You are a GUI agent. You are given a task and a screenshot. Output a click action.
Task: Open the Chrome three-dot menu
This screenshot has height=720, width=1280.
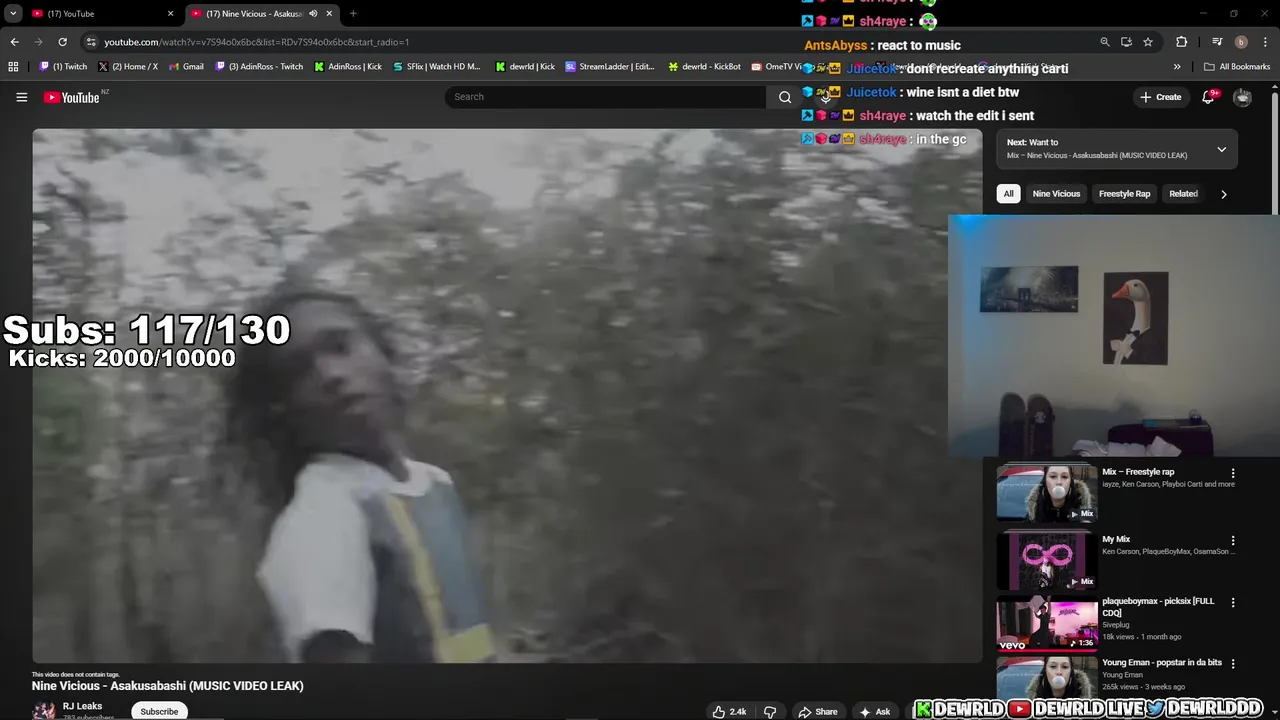click(1265, 42)
